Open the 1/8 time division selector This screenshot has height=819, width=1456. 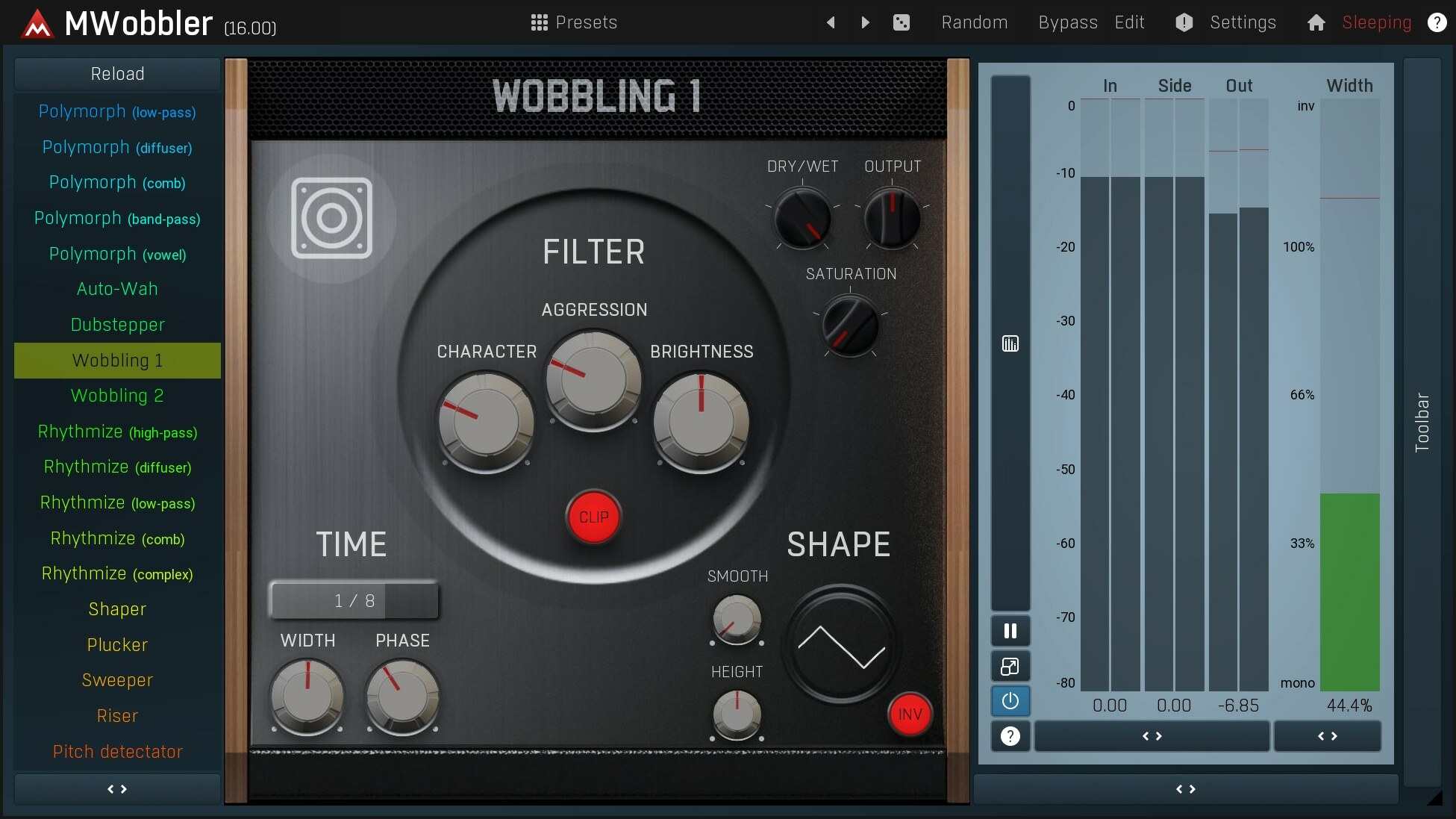click(354, 600)
